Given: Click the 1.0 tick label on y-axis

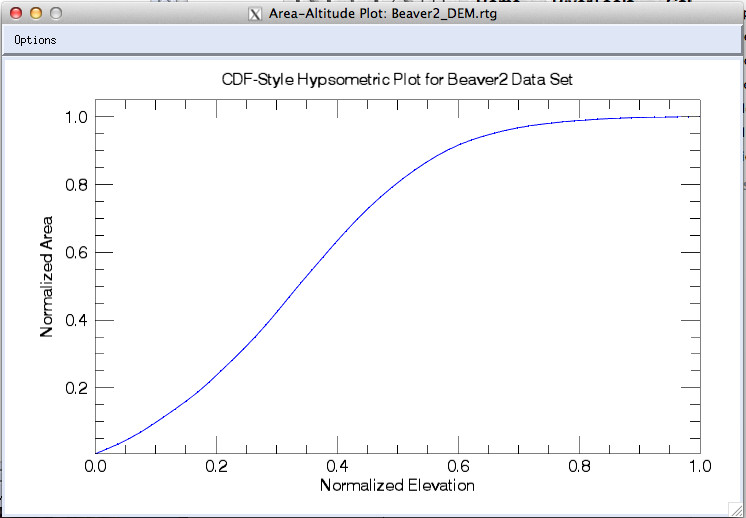Looking at the screenshot, I should tap(76, 117).
